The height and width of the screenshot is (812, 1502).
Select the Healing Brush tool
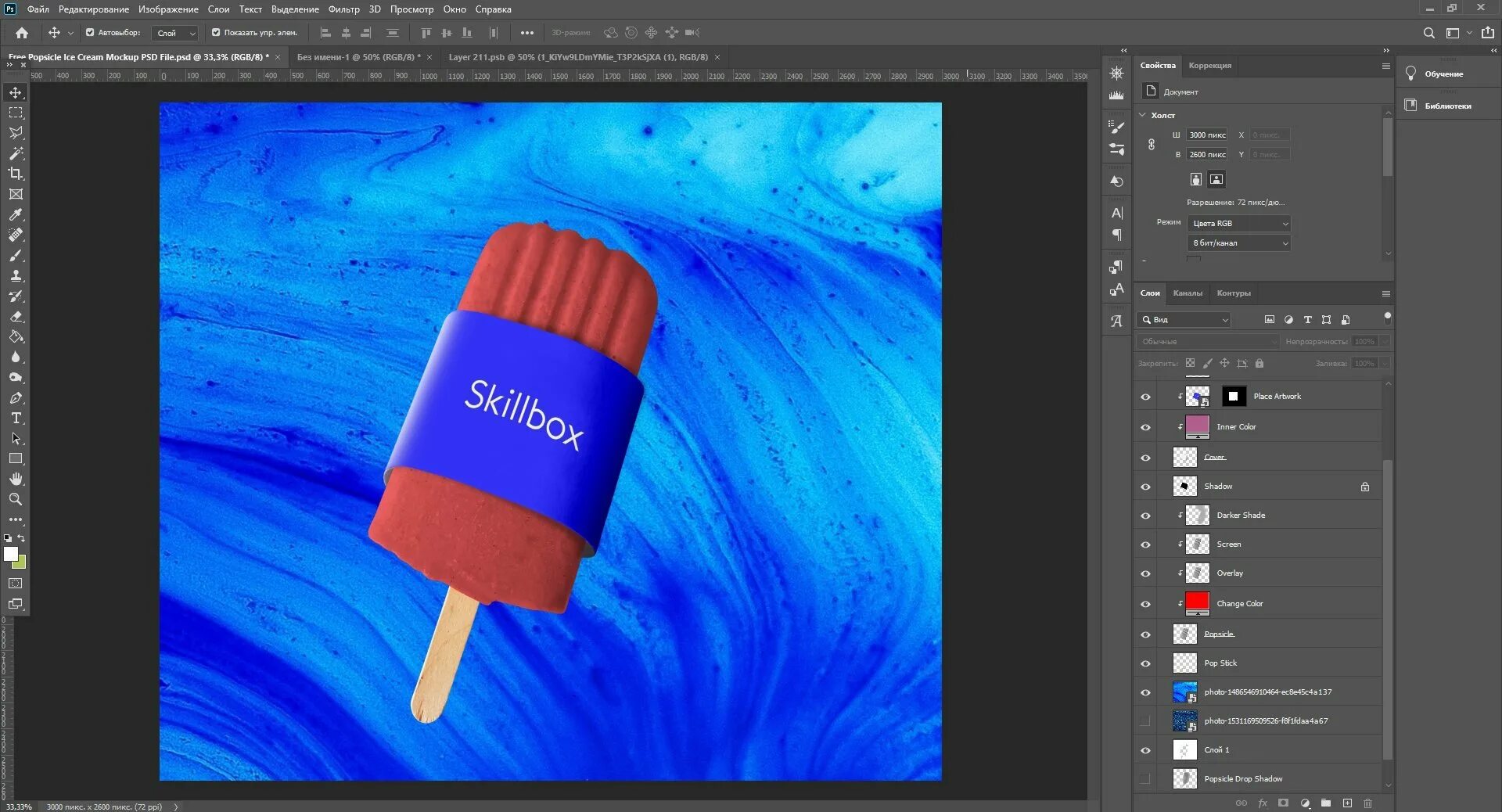[16, 235]
